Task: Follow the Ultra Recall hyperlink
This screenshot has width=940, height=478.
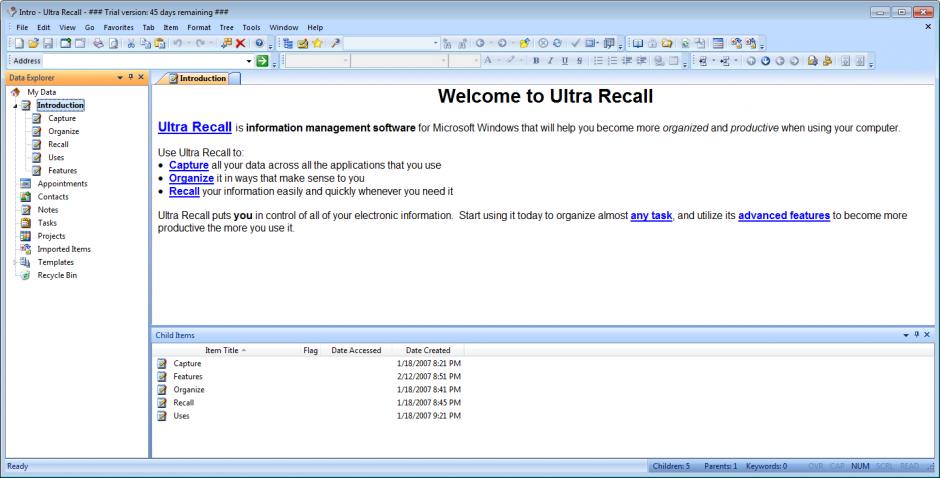Action: (x=195, y=127)
